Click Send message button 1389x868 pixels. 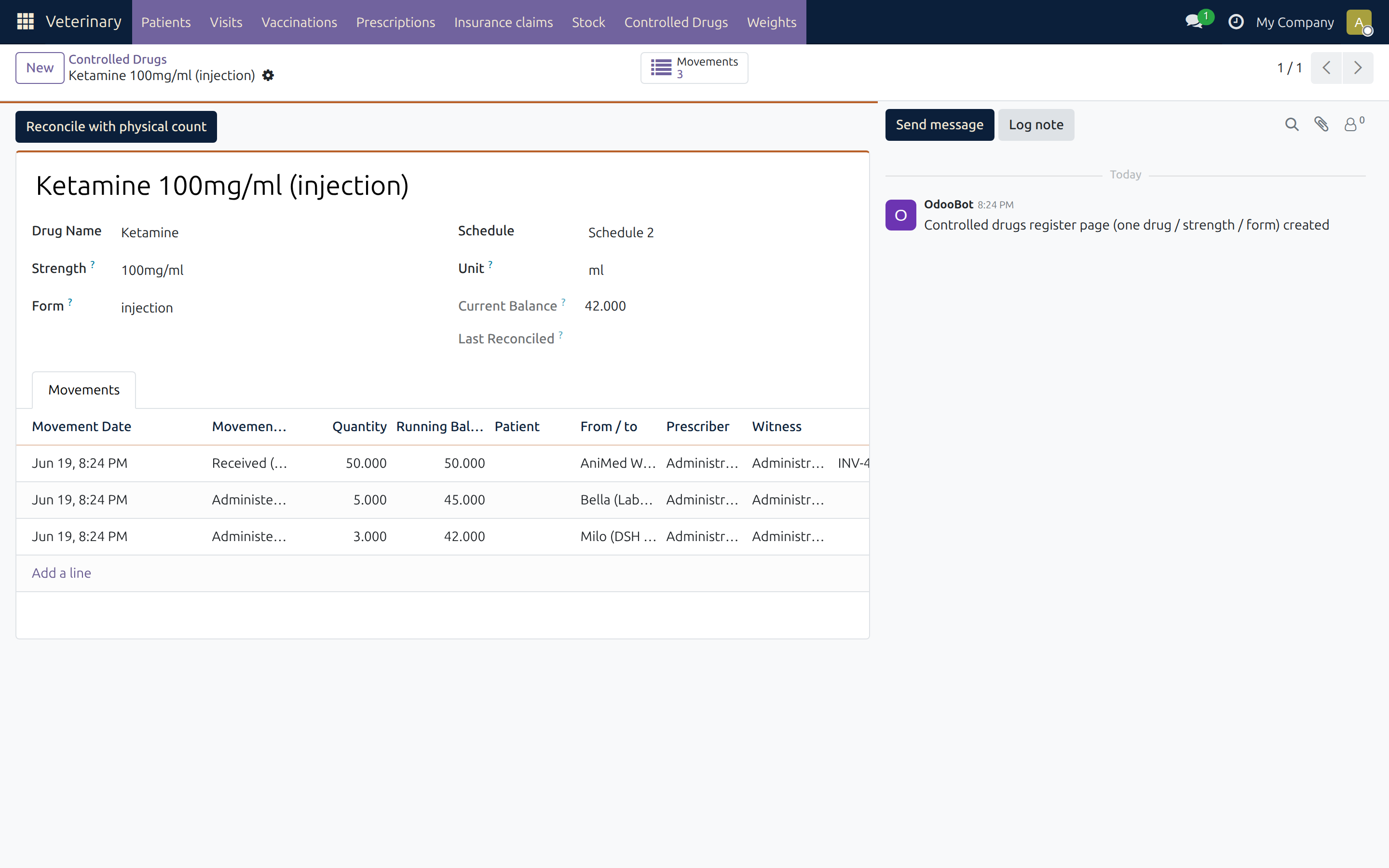(940, 124)
